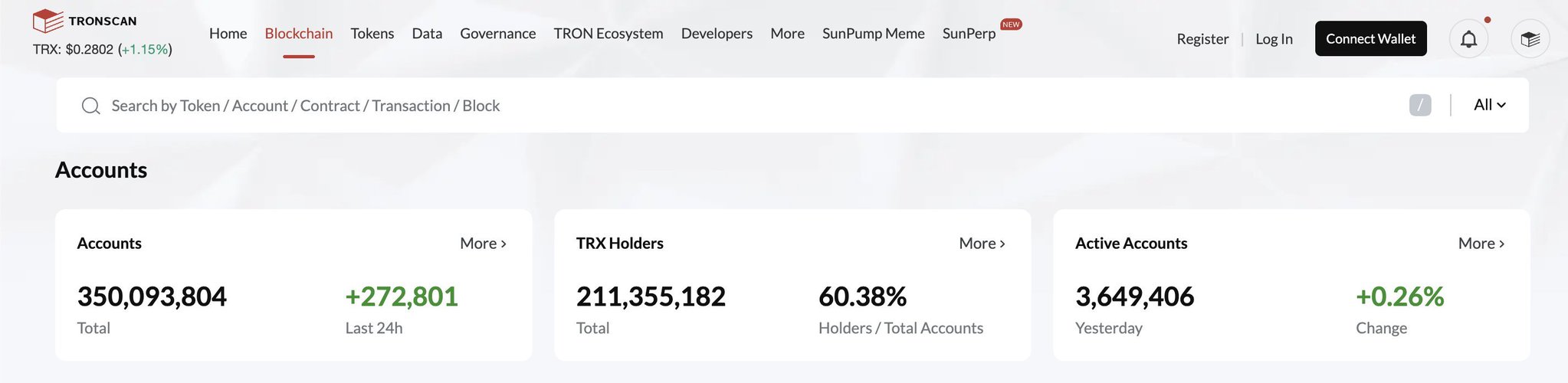Go to the SunPump Meme page

coord(873,34)
